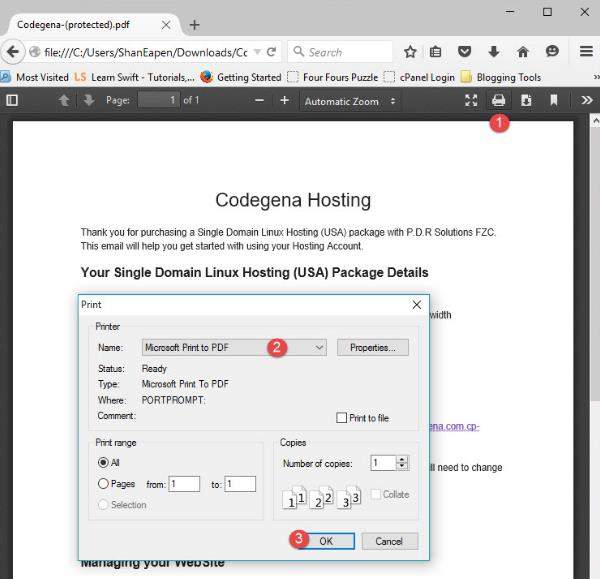
Task: Open the Automatic Zoom dropdown
Action: tap(350, 101)
